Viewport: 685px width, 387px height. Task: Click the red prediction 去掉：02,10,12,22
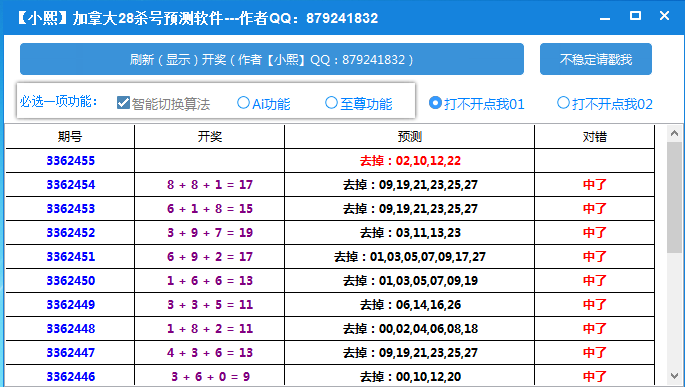tap(410, 161)
